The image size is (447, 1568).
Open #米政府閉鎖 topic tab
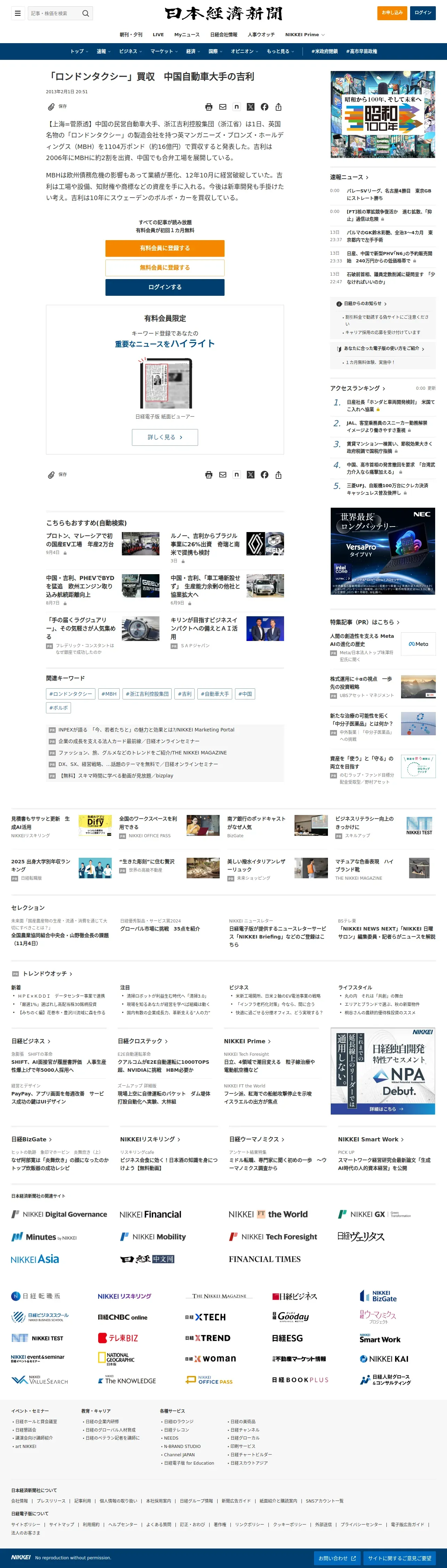(x=324, y=51)
